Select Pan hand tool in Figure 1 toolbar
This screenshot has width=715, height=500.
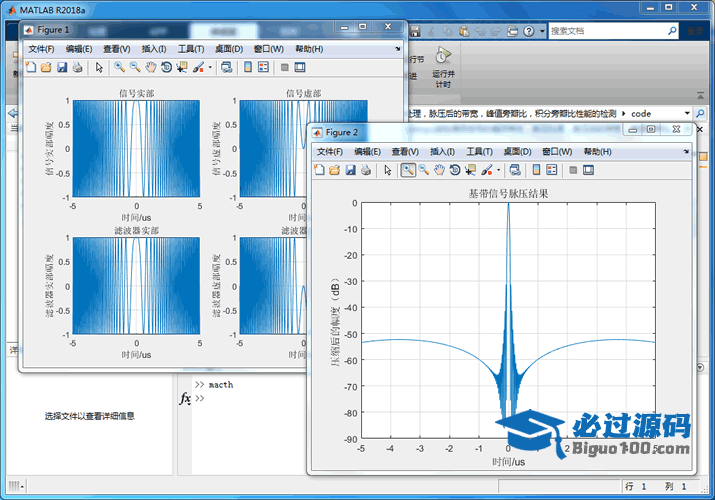coord(150,67)
